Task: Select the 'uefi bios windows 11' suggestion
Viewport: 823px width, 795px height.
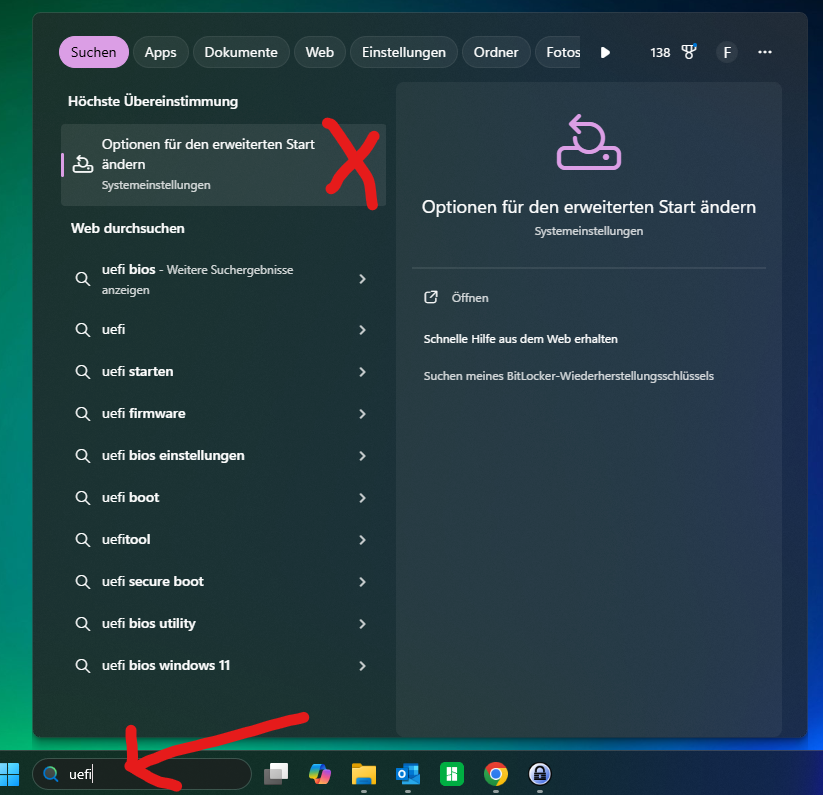Action: tap(224, 665)
